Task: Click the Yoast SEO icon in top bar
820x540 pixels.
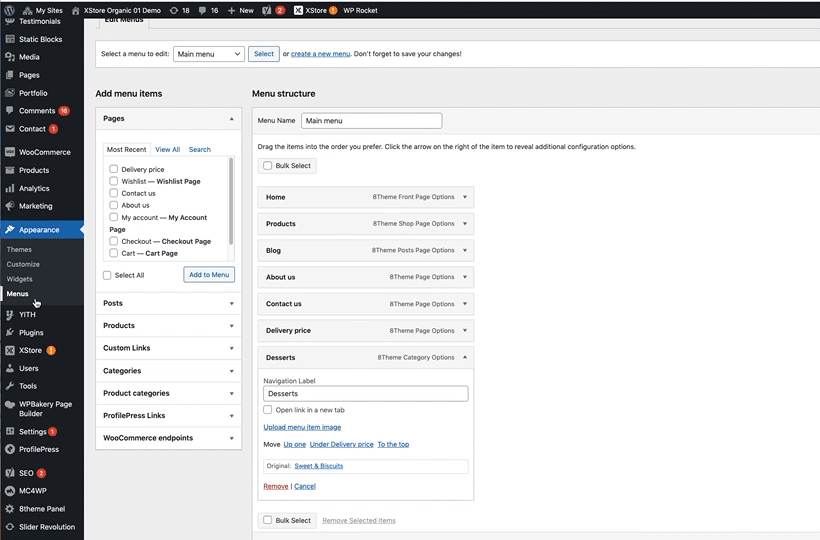Action: point(267,10)
